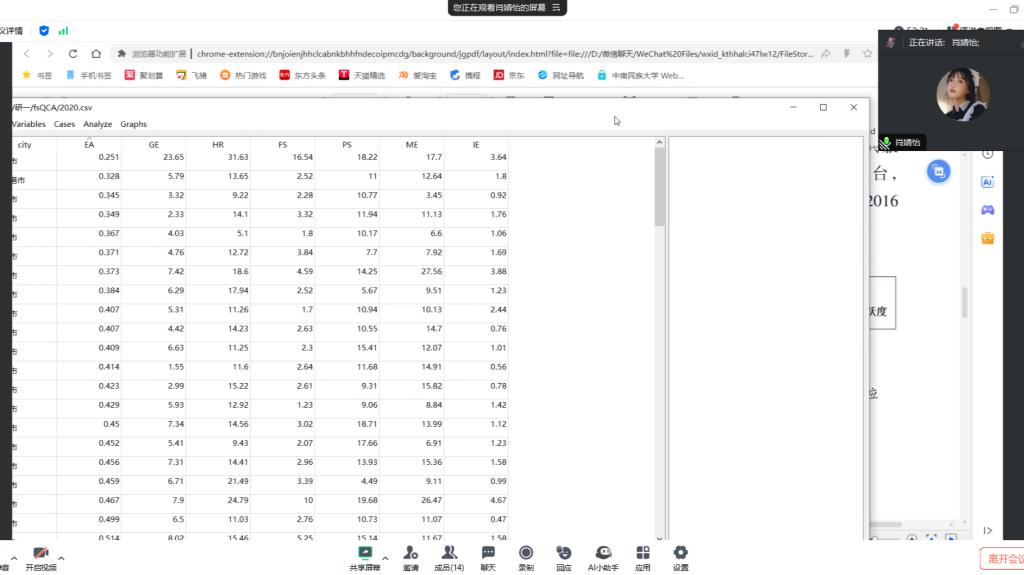The height and width of the screenshot is (575, 1024).
Task: Click the data table scroll up arrow
Action: (x=660, y=142)
